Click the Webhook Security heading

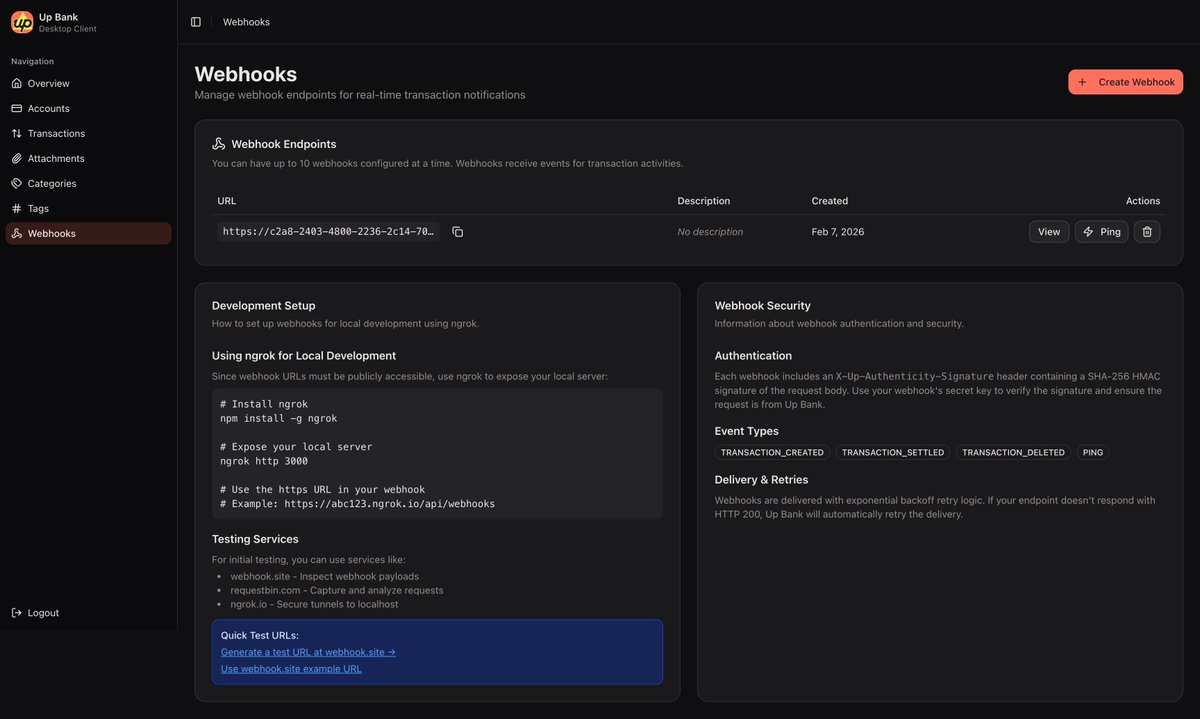click(763, 306)
